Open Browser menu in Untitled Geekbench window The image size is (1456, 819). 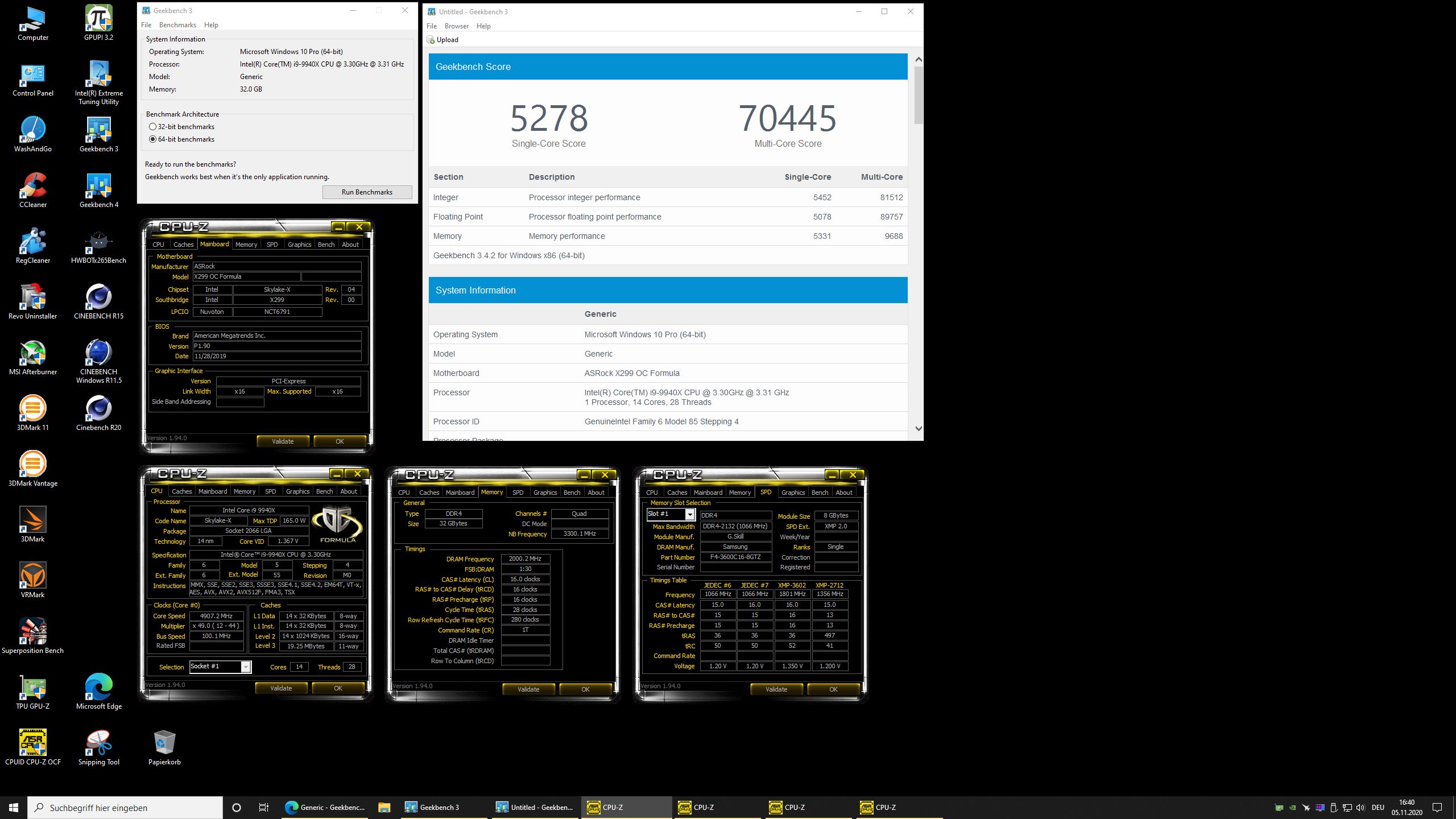[457, 26]
